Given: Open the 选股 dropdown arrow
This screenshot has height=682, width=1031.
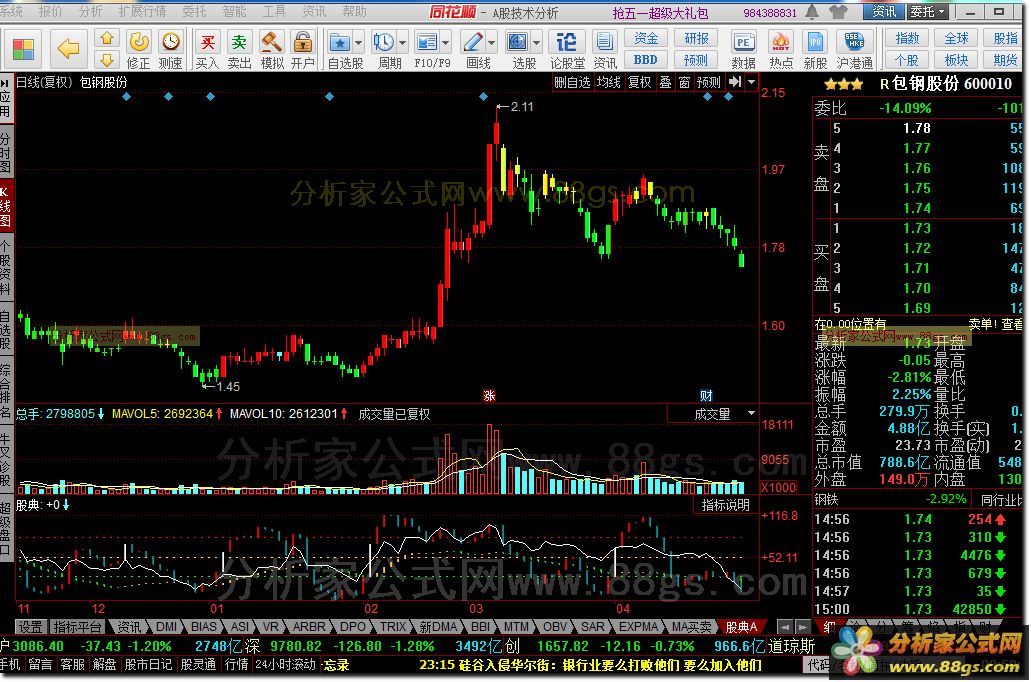Looking at the screenshot, I should click(x=537, y=43).
